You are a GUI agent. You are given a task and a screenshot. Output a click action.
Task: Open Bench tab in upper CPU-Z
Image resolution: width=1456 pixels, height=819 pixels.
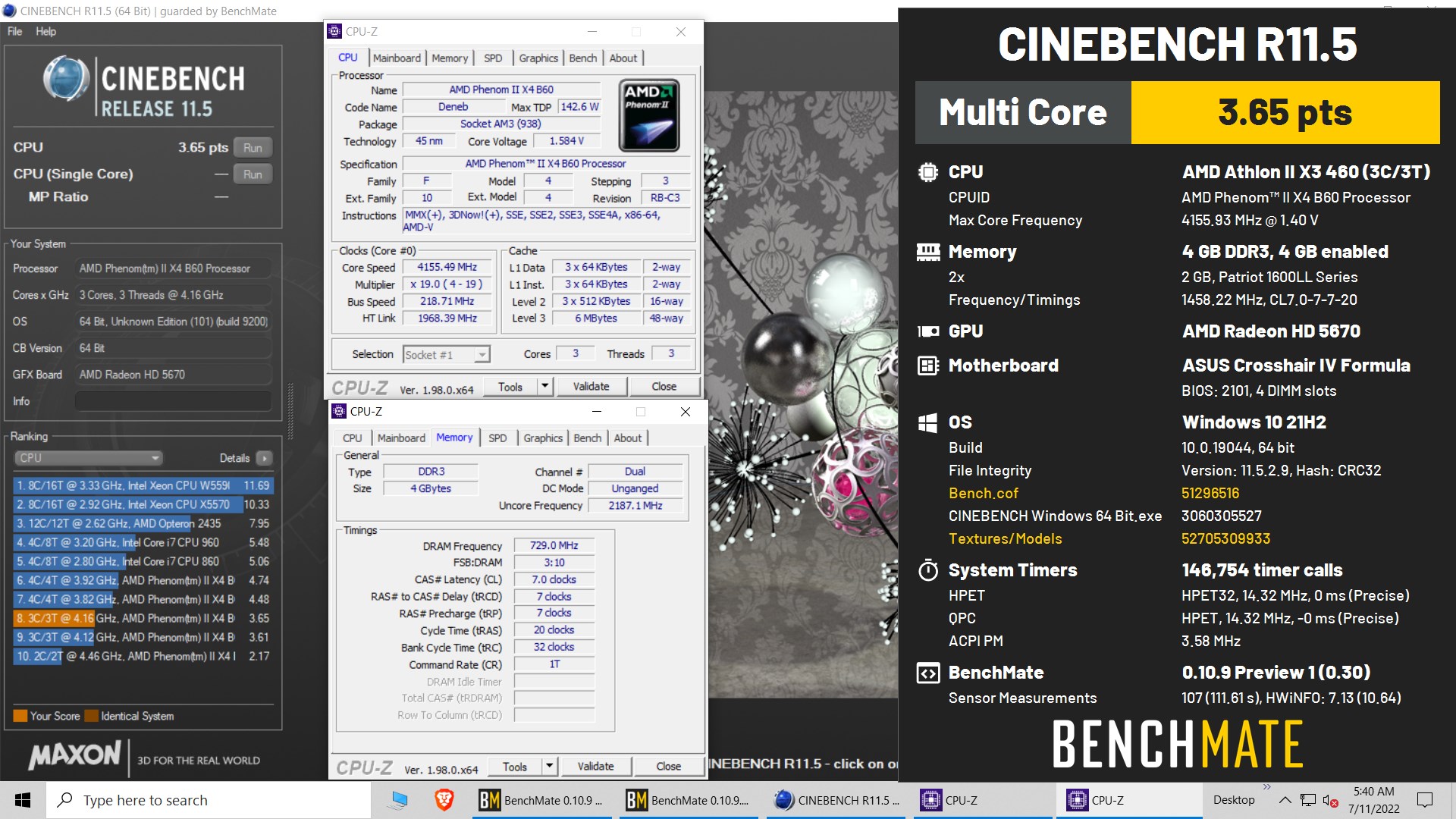click(x=583, y=58)
